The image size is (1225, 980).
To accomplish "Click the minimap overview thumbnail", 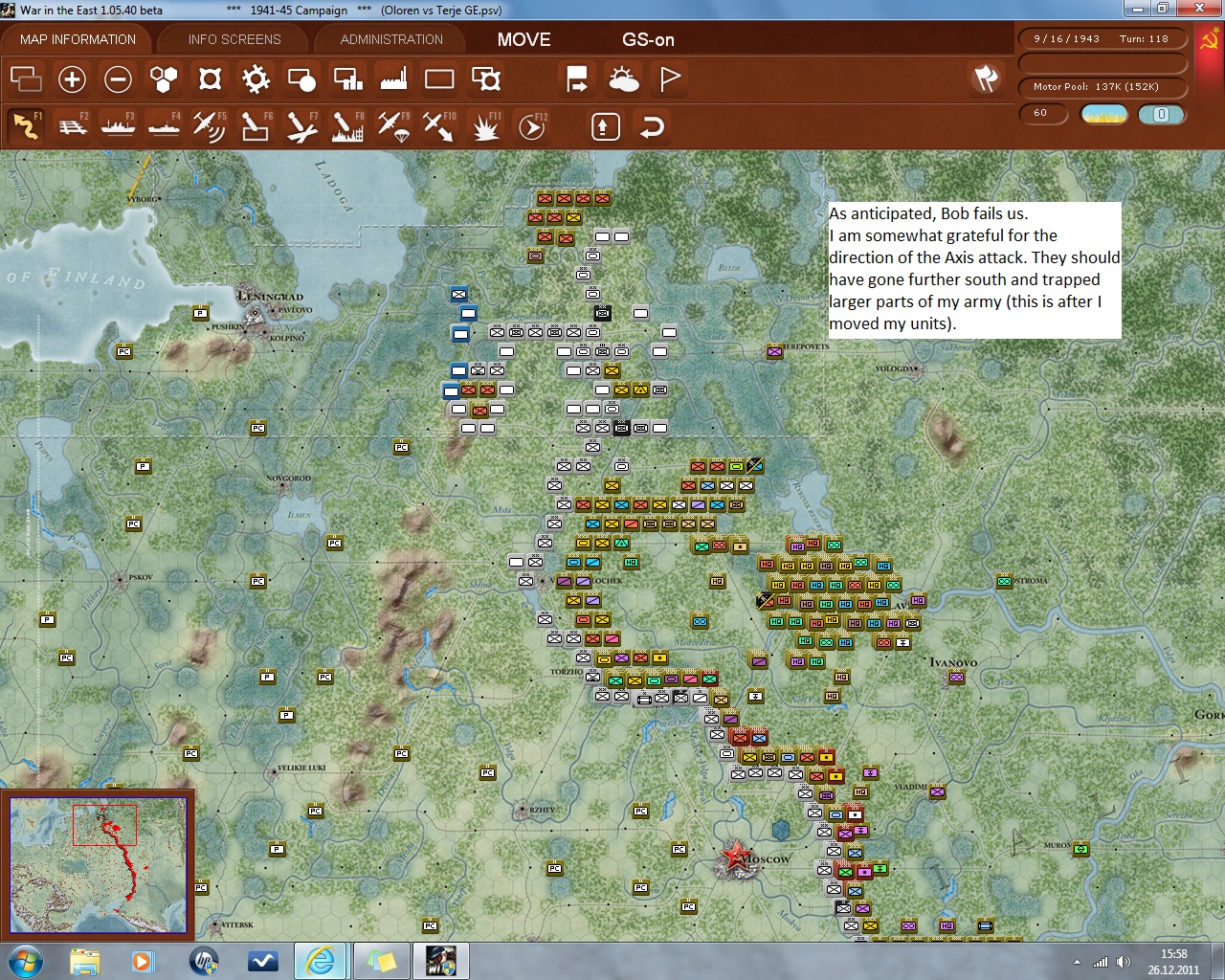I will (x=98, y=864).
